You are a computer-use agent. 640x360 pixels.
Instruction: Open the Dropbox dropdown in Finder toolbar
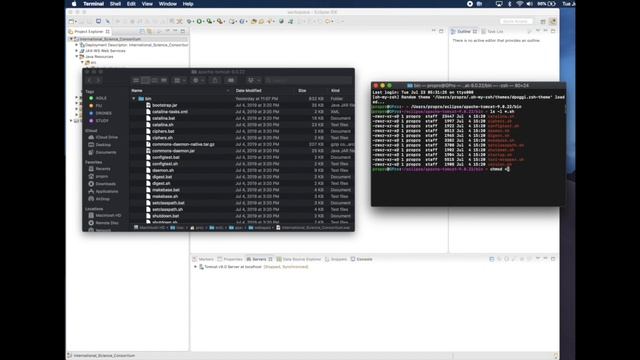[x=253, y=80]
